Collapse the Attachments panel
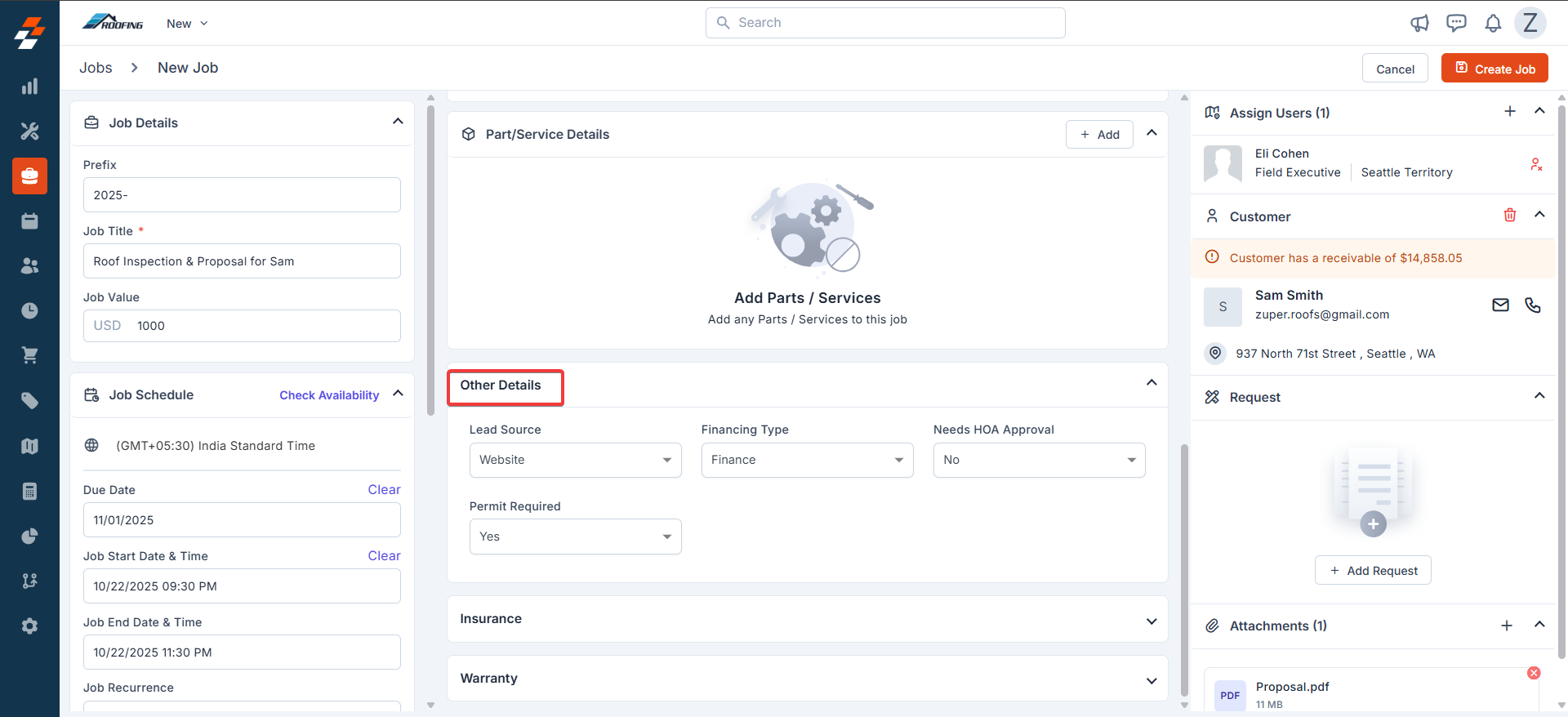Image resolution: width=1568 pixels, height=717 pixels. (x=1539, y=625)
